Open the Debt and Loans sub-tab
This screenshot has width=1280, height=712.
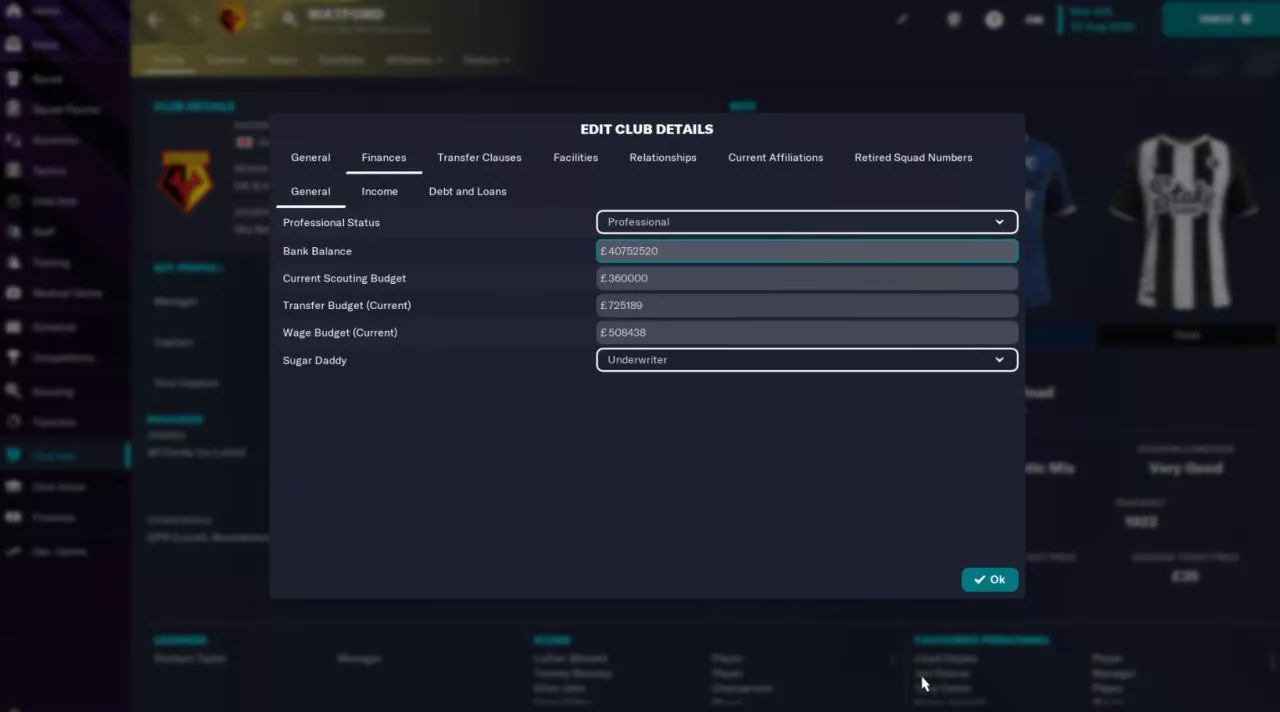(x=467, y=192)
